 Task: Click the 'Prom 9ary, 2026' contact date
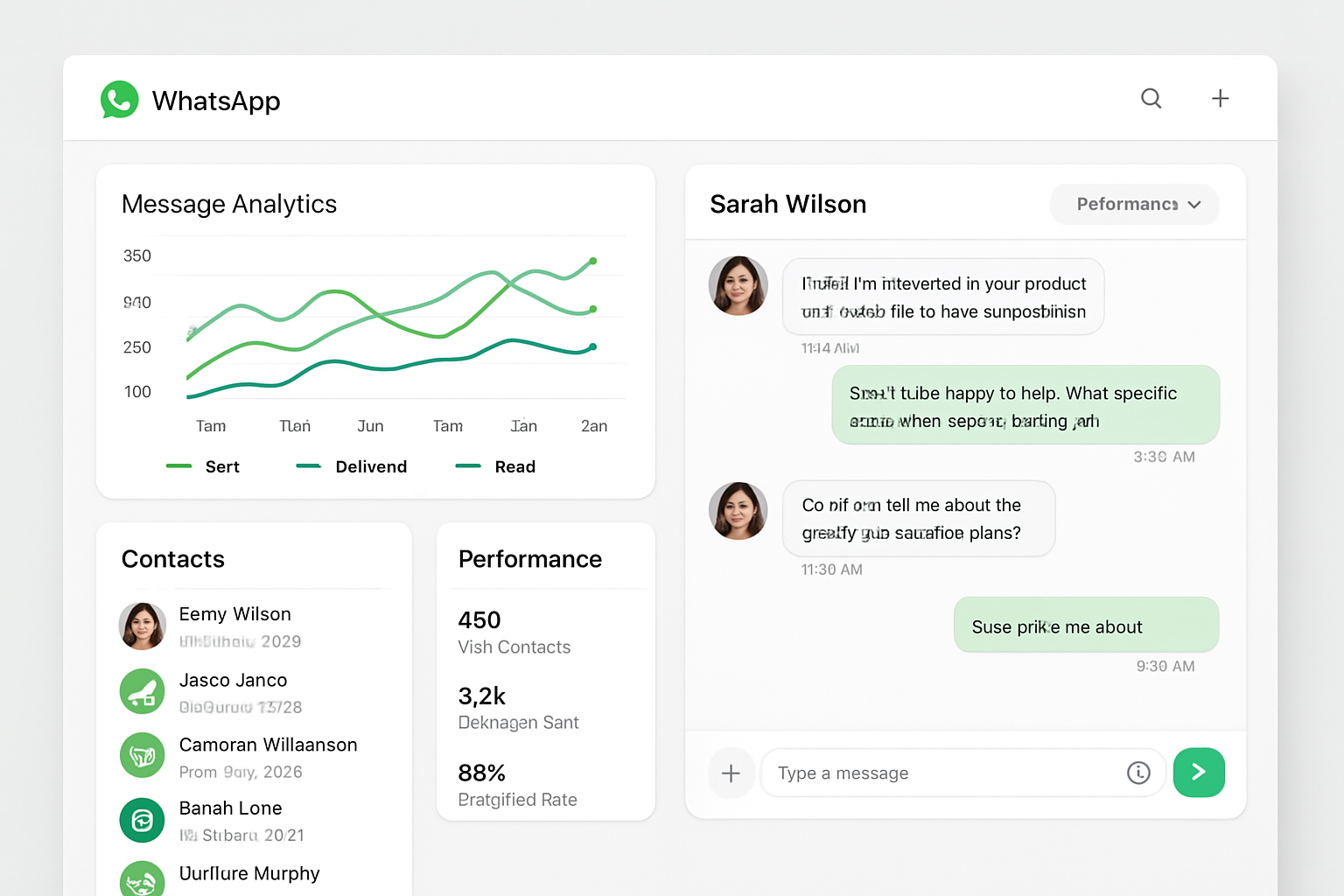(x=241, y=772)
